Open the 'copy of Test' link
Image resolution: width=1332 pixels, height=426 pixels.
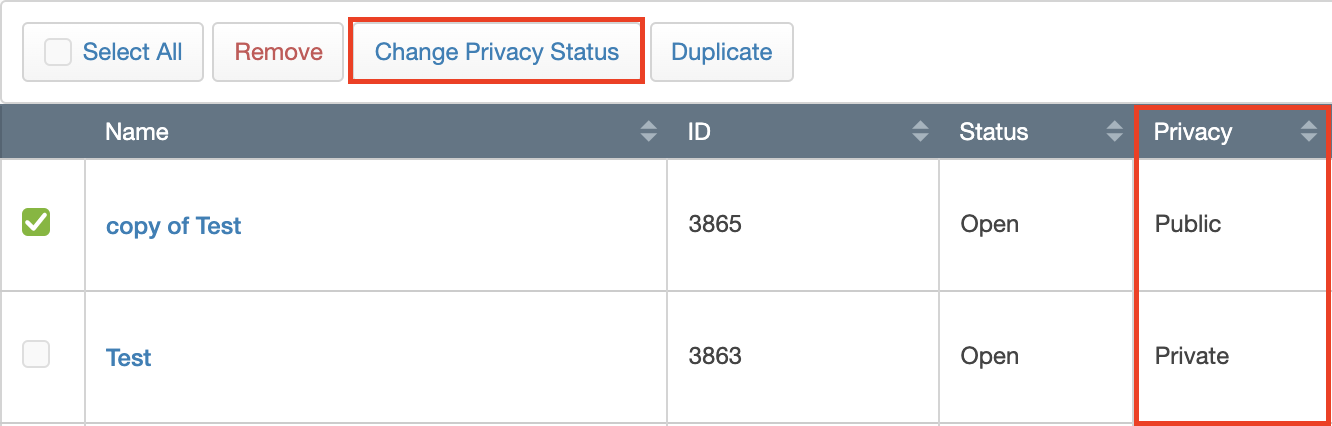click(x=174, y=226)
